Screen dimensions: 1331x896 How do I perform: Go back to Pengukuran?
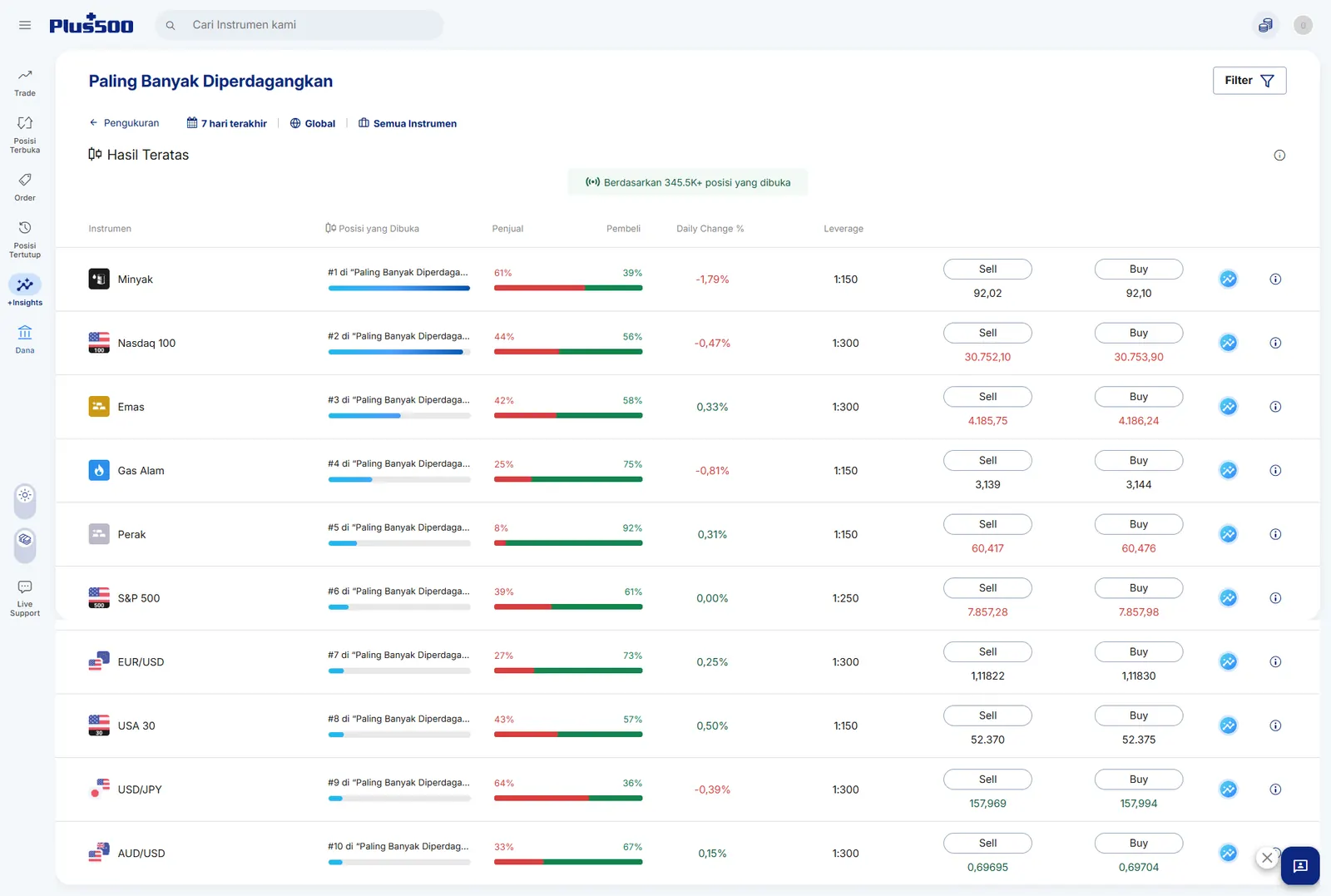point(124,123)
